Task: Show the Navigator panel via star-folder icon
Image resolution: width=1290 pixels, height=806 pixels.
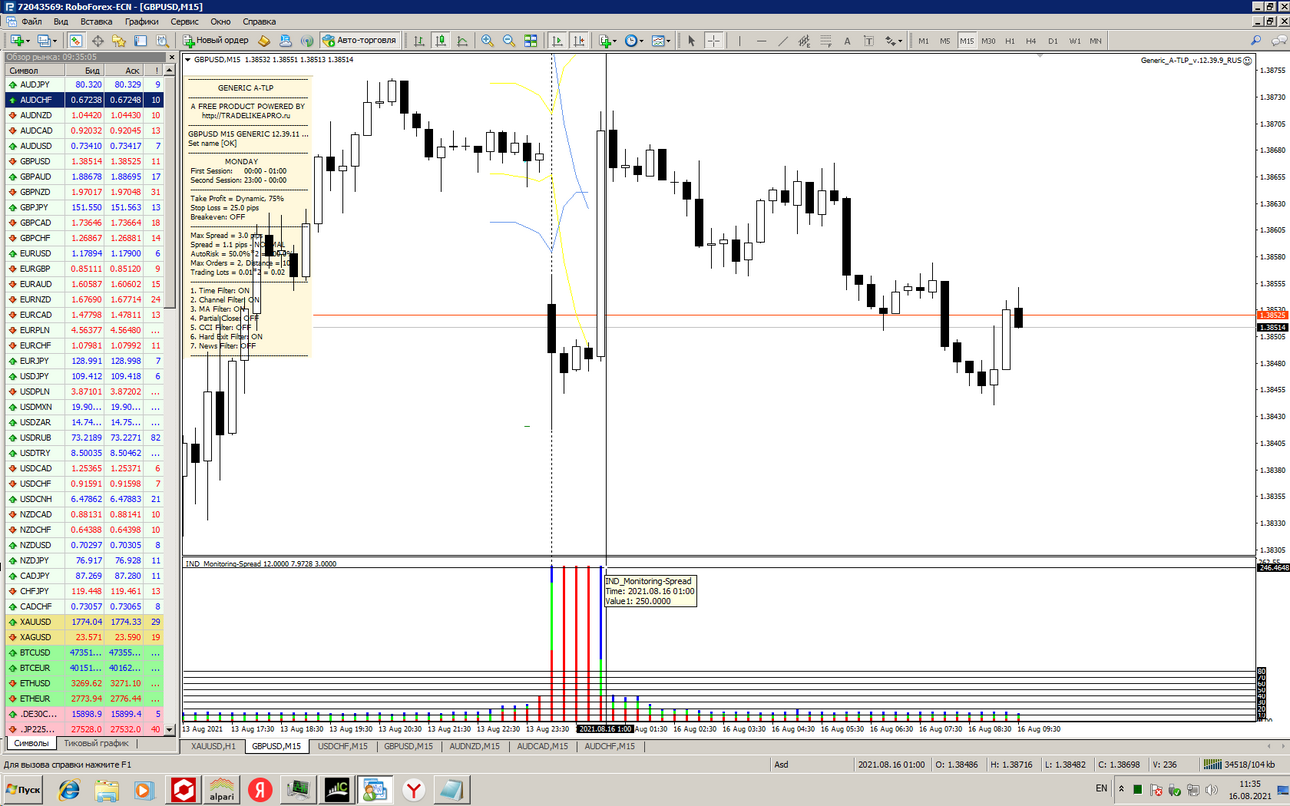Action: (x=119, y=41)
